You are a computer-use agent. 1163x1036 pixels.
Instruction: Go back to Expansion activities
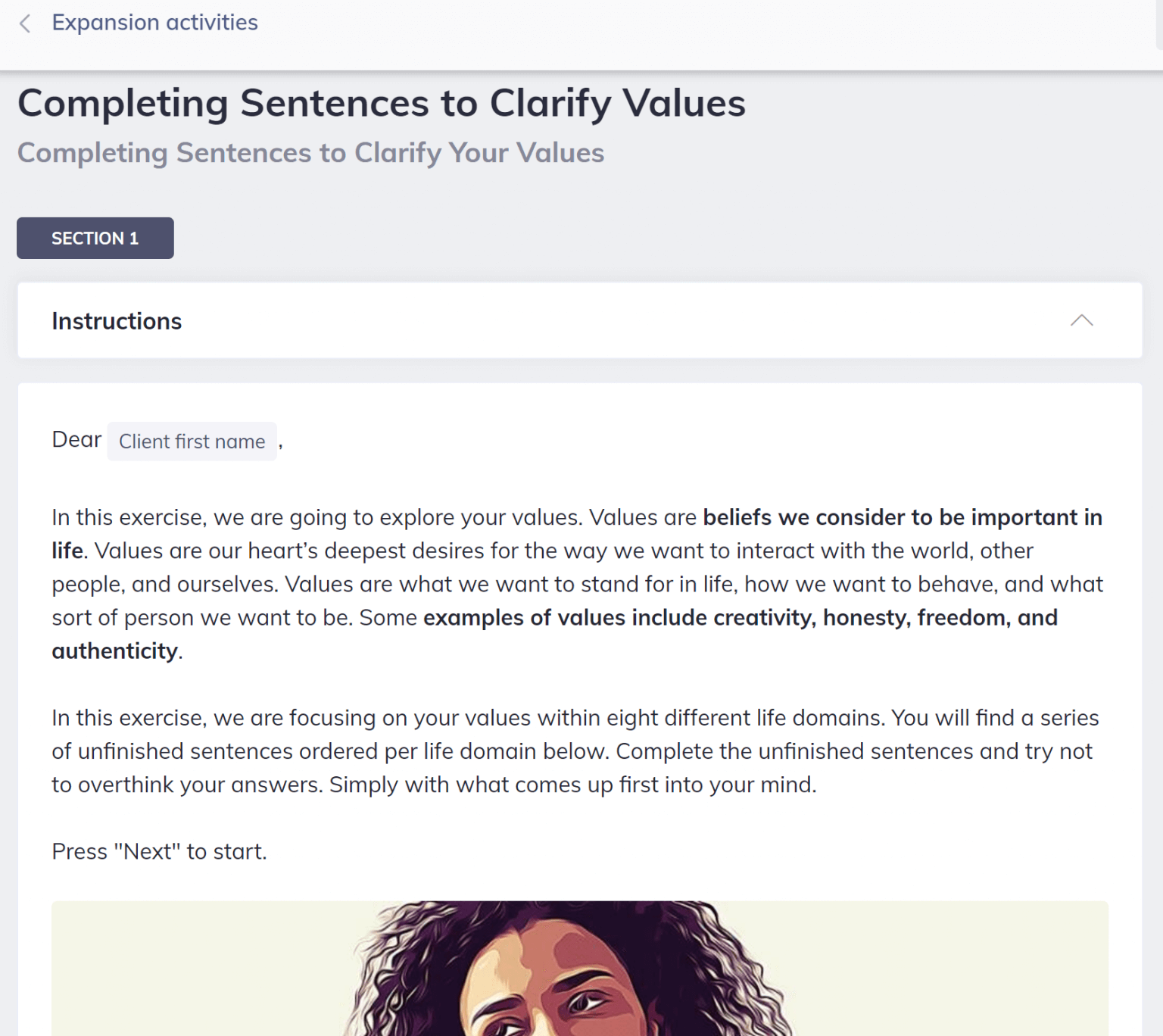coord(154,23)
